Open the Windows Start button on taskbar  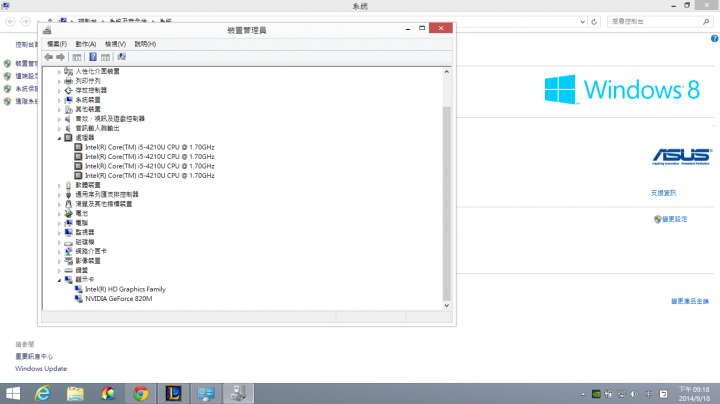[x=13, y=393]
